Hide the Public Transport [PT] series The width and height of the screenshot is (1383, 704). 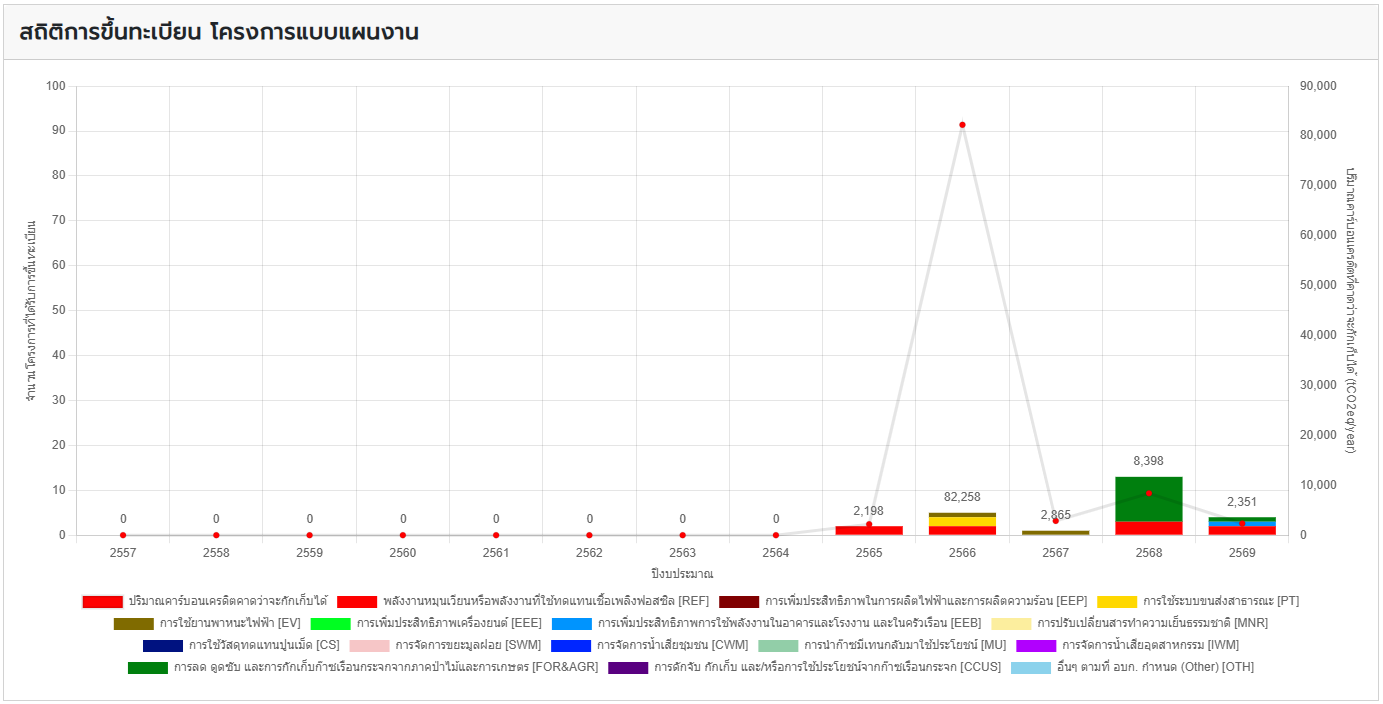pos(1220,602)
